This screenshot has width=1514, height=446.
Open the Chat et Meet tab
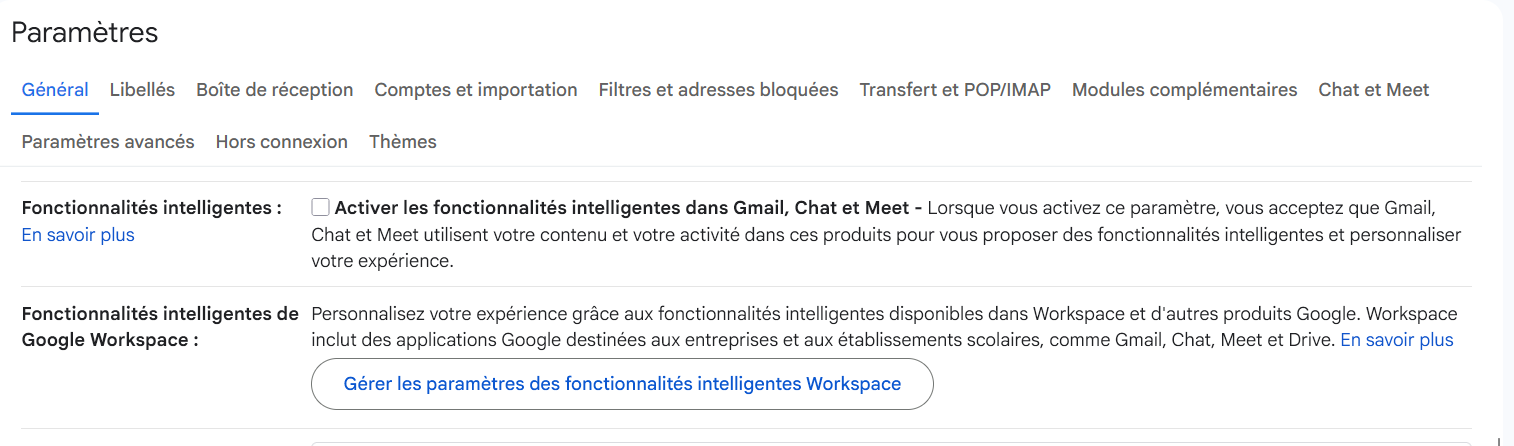1373,90
